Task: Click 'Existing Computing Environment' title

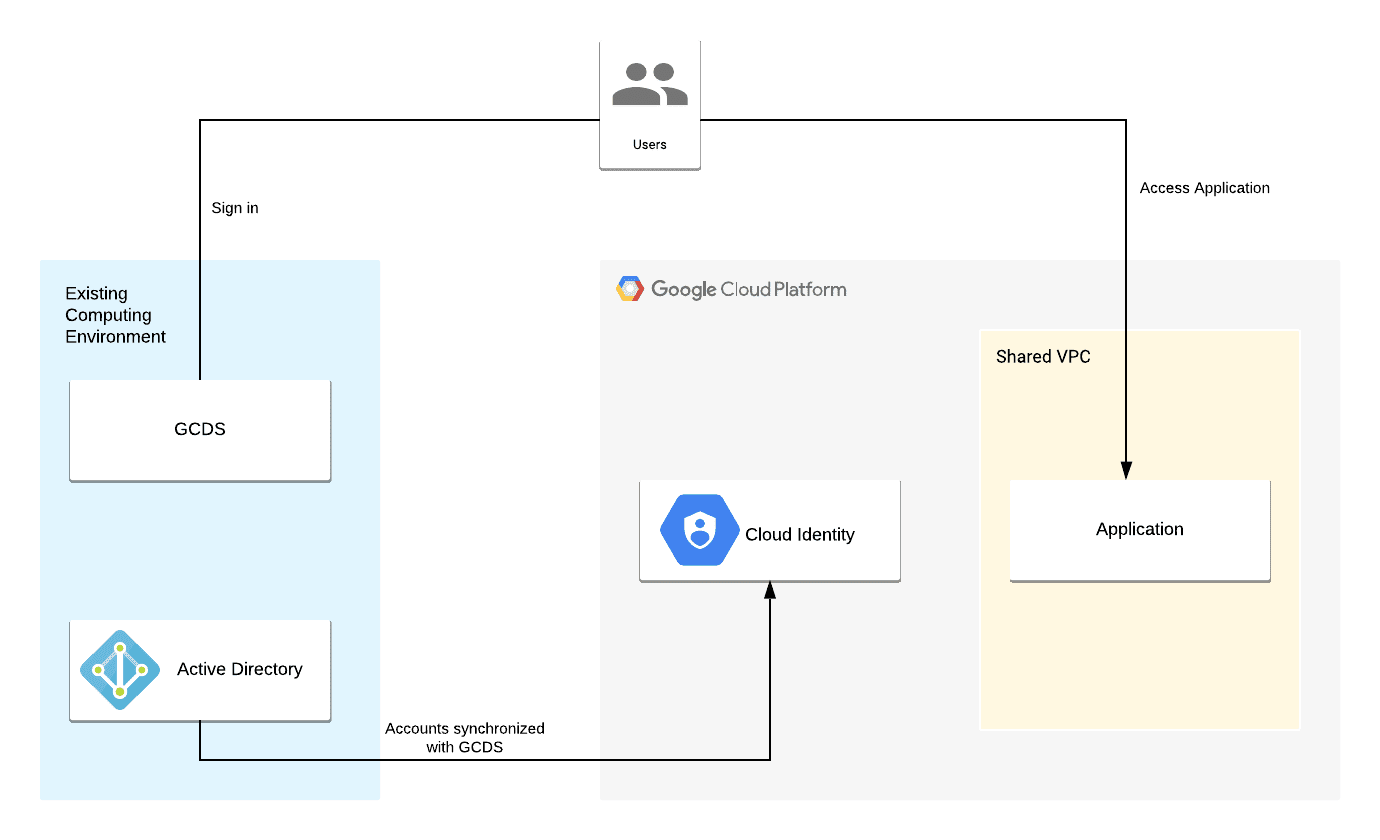Action: click(116, 315)
